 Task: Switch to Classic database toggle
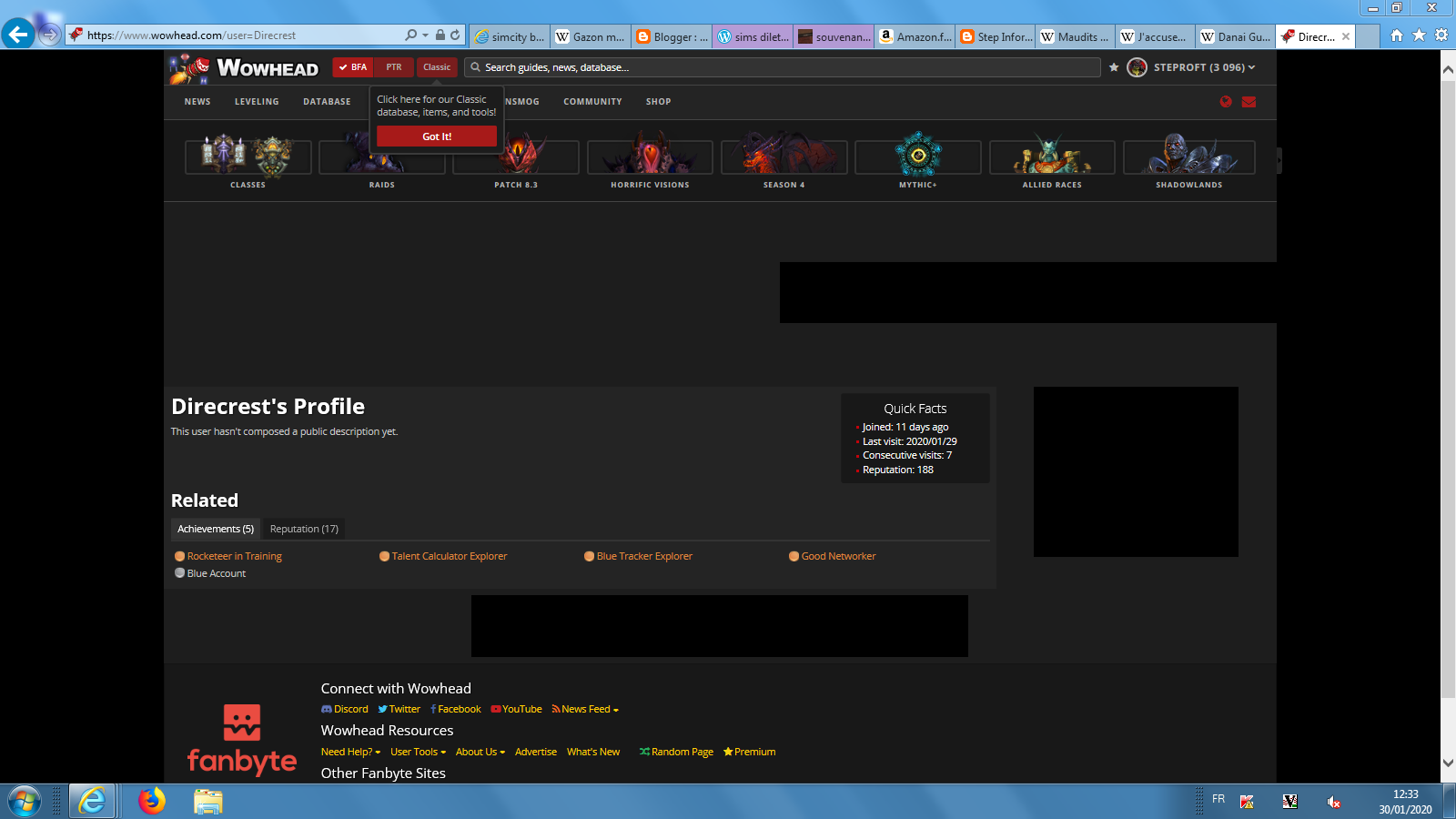(437, 67)
